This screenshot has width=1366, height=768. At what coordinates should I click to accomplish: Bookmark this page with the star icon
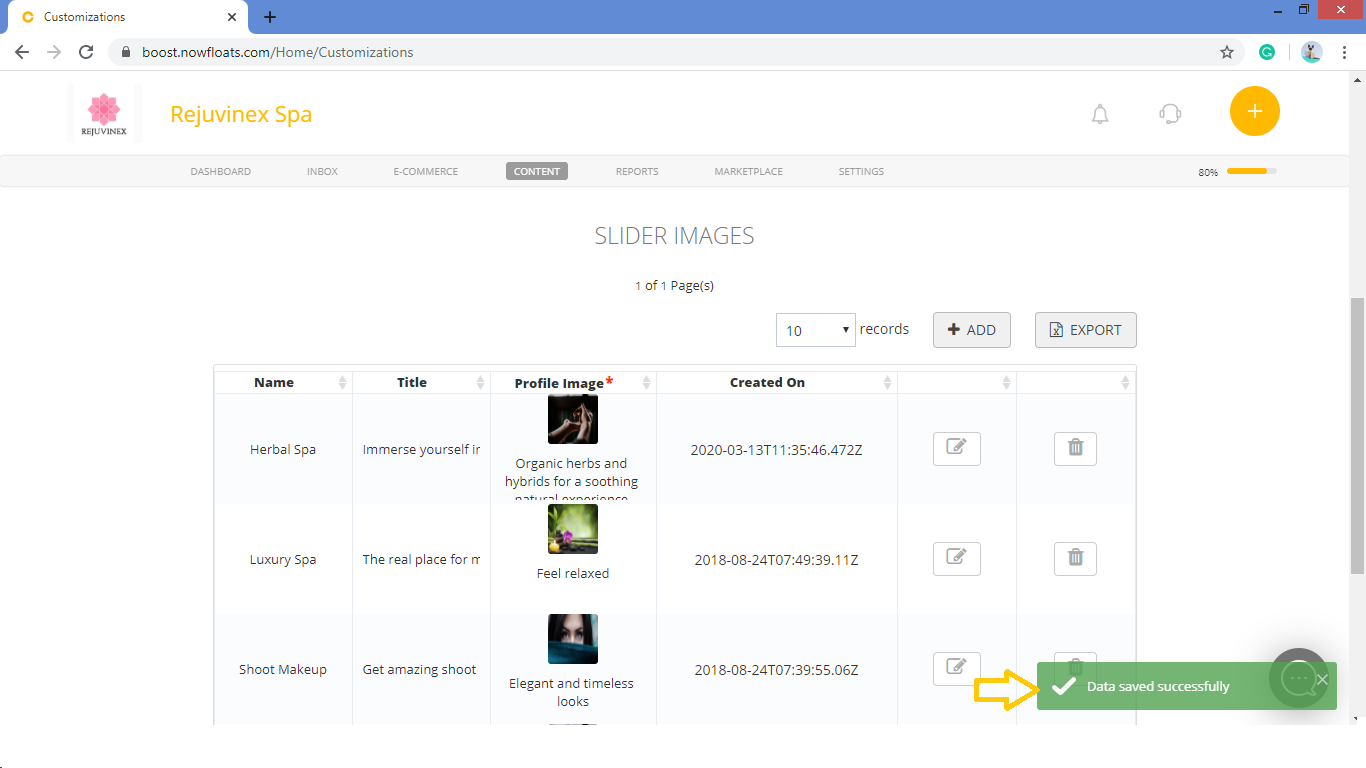point(1227,52)
